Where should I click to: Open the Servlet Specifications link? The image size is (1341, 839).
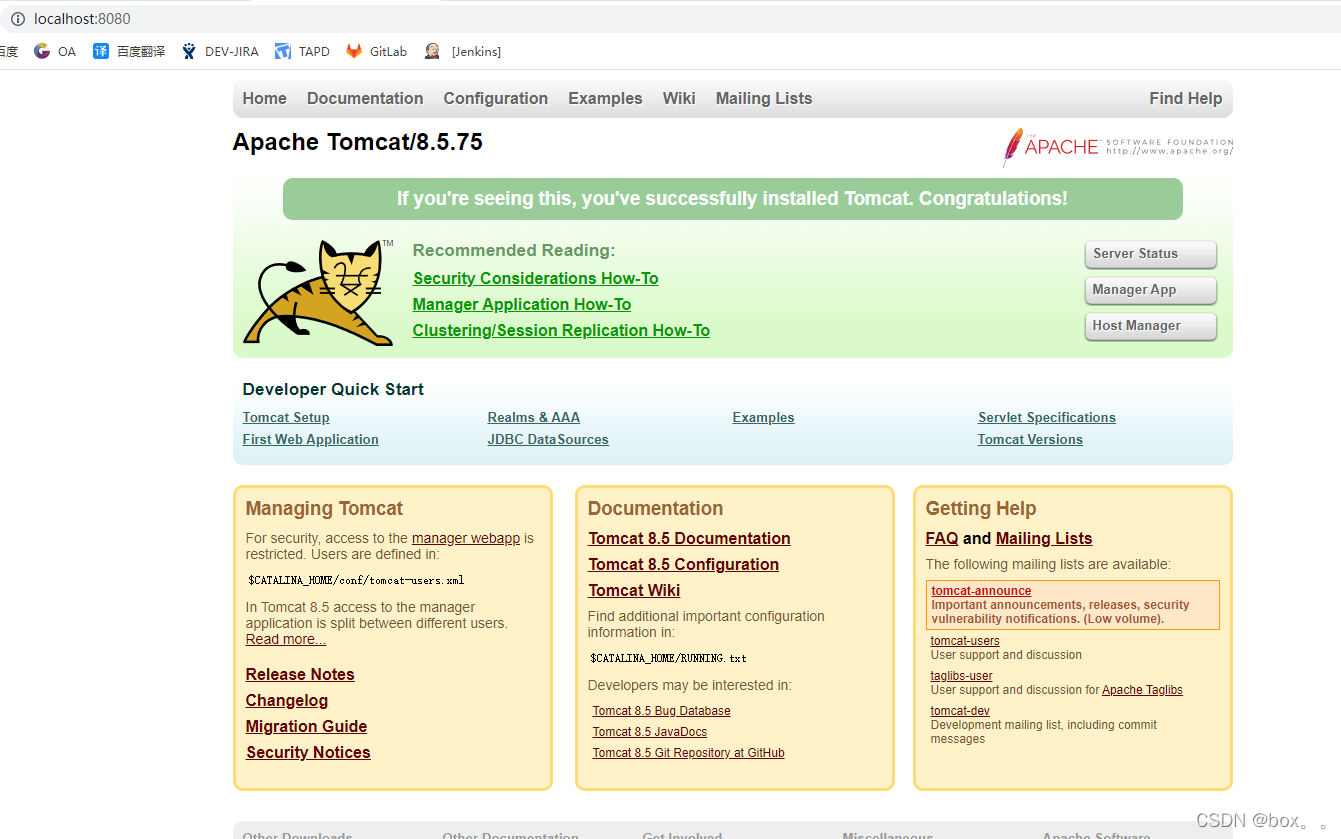pyautogui.click(x=1047, y=418)
